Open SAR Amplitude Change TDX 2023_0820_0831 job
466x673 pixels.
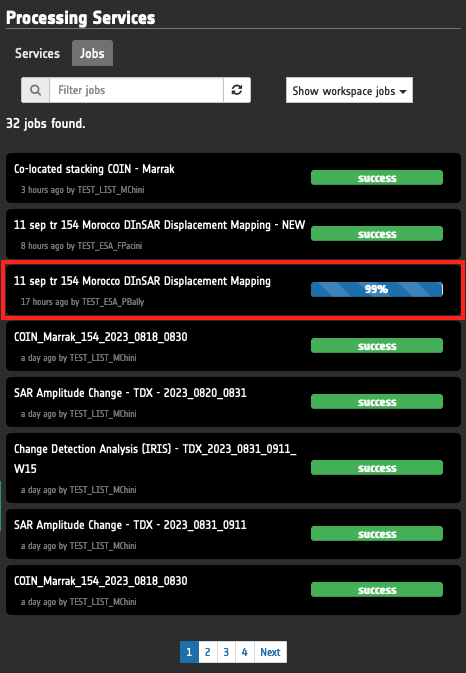[x=233, y=402]
